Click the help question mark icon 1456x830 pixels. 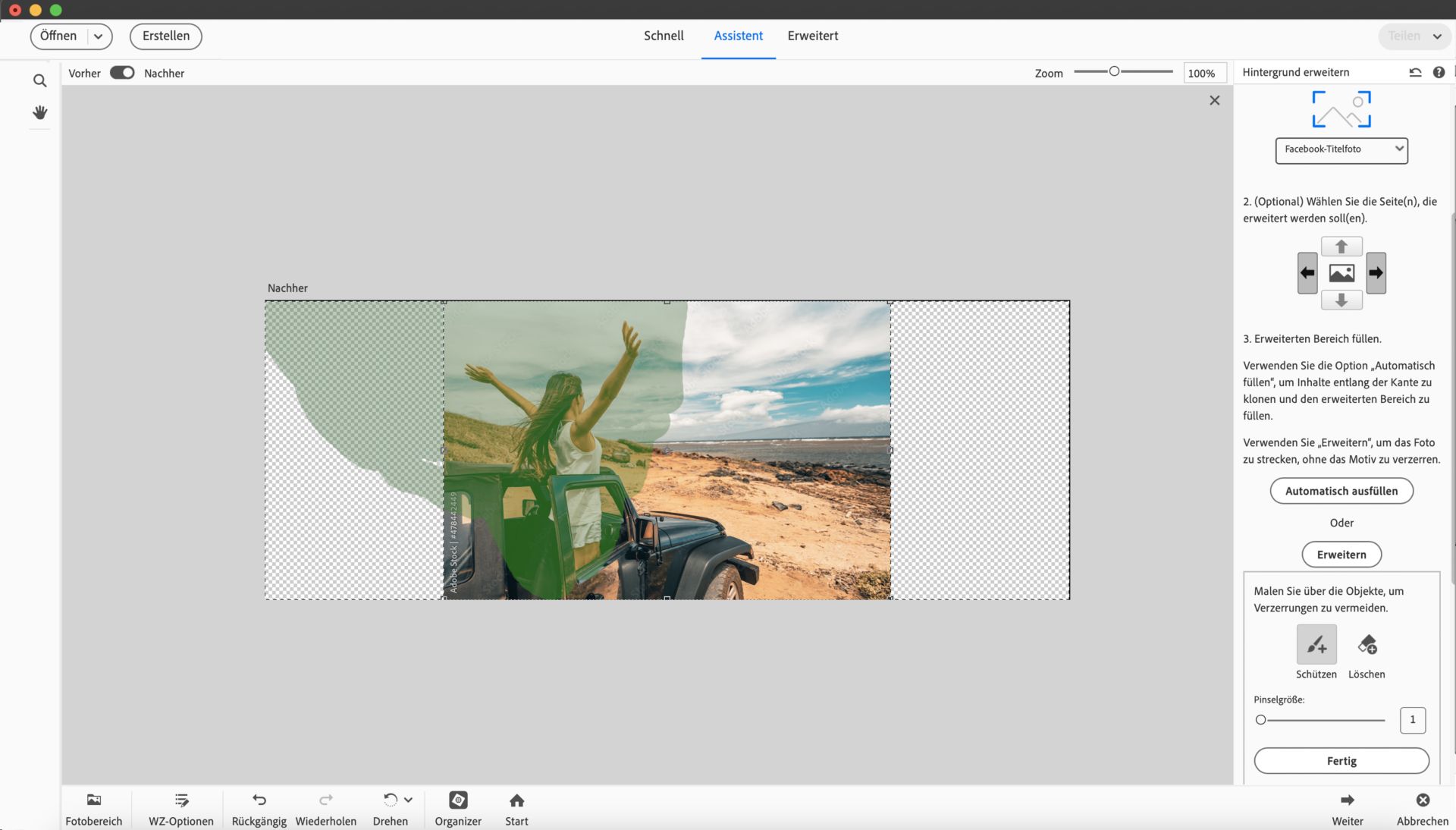(x=1439, y=72)
